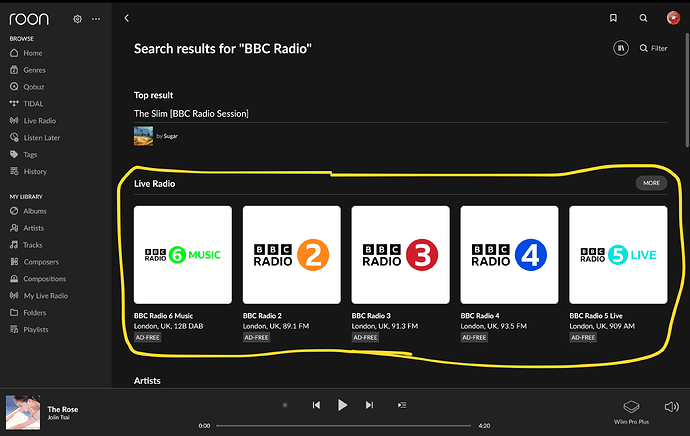Select BBC Radio 2 station tile
The height and width of the screenshot is (436, 690).
click(292, 255)
